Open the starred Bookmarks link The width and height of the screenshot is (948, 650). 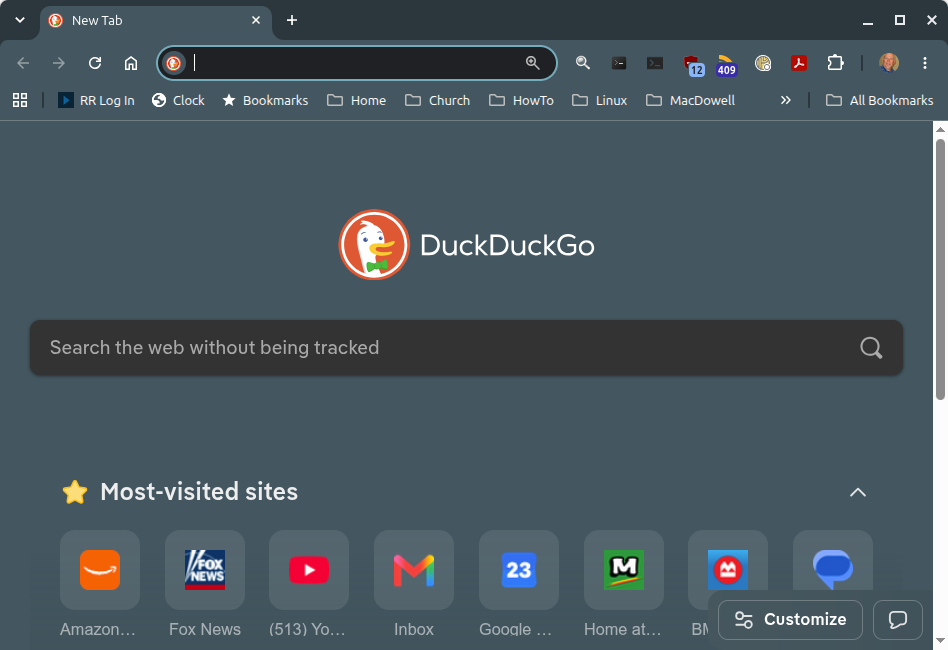(x=265, y=100)
